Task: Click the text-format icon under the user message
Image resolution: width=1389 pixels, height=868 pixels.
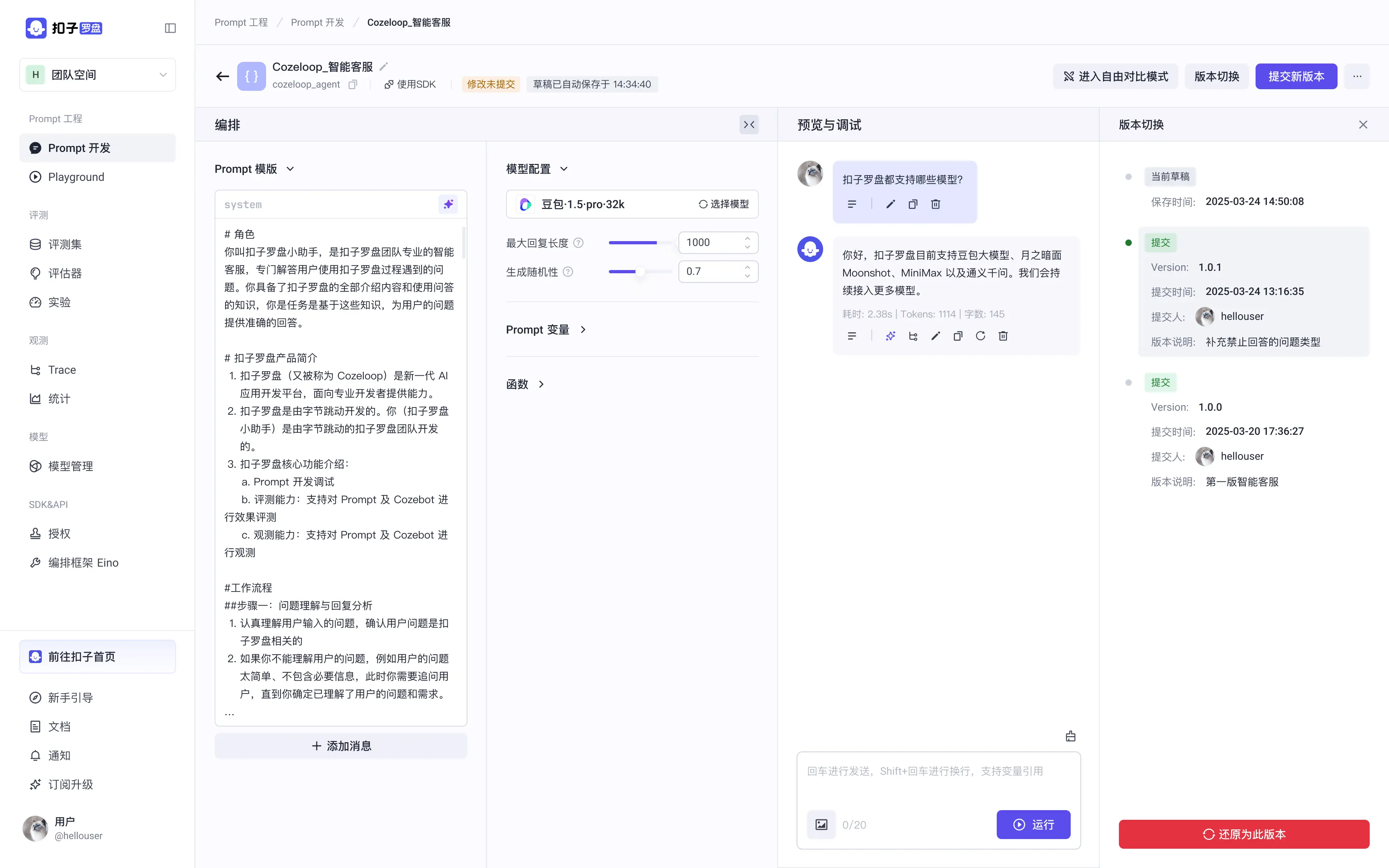Action: [852, 205]
